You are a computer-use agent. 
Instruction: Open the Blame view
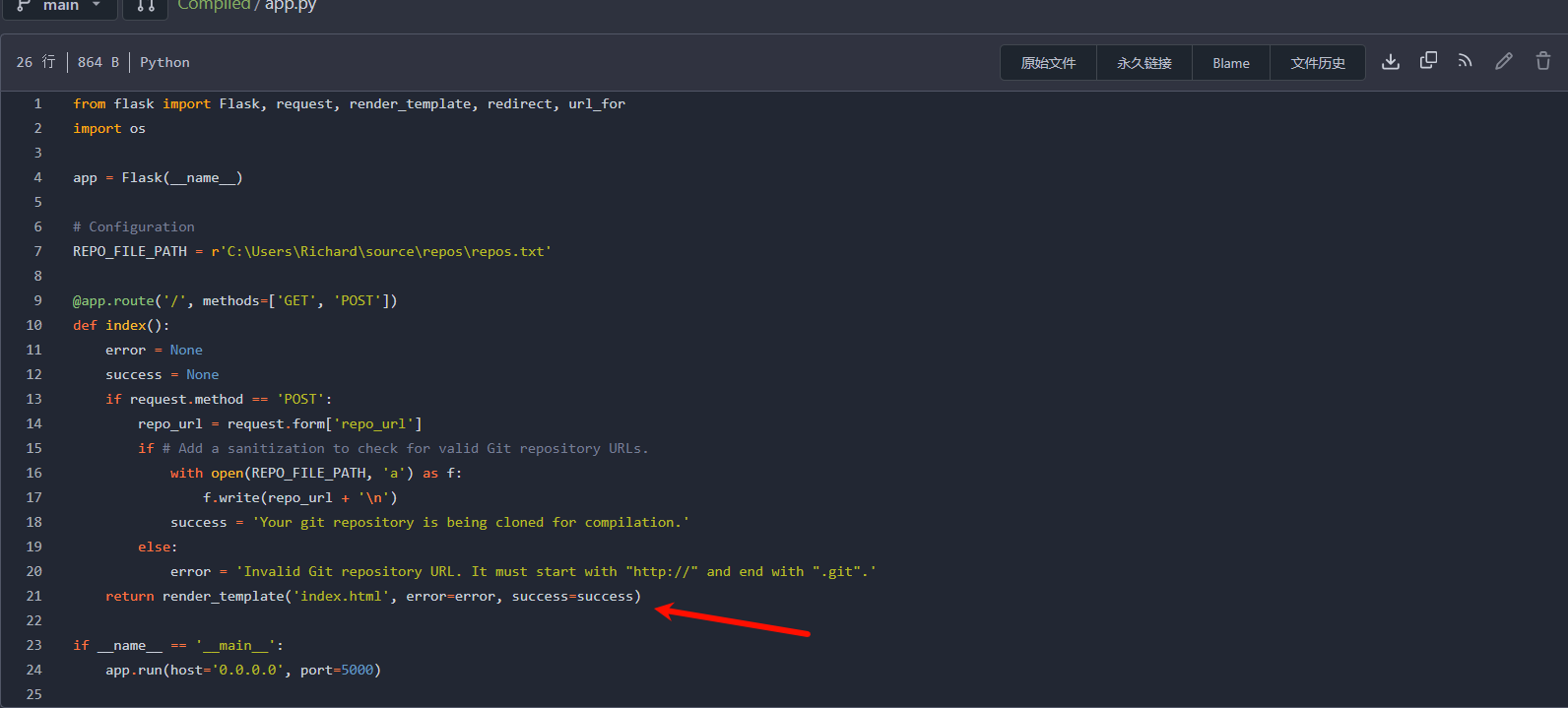(1231, 63)
